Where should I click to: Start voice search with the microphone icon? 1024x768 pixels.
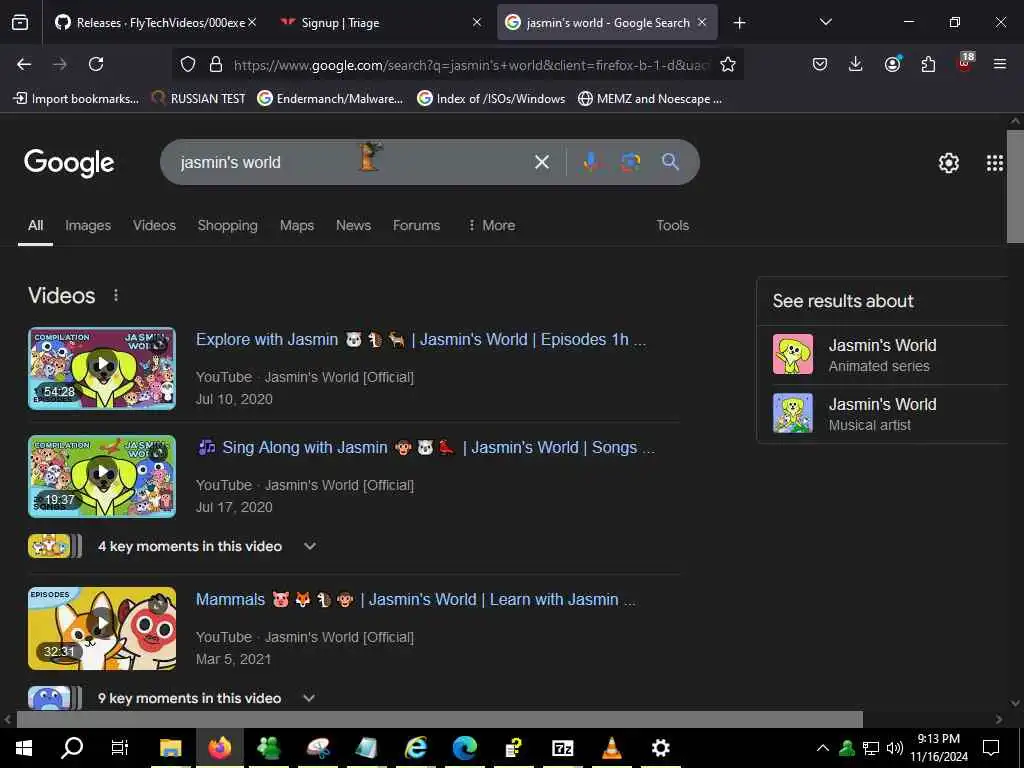[x=590, y=162]
